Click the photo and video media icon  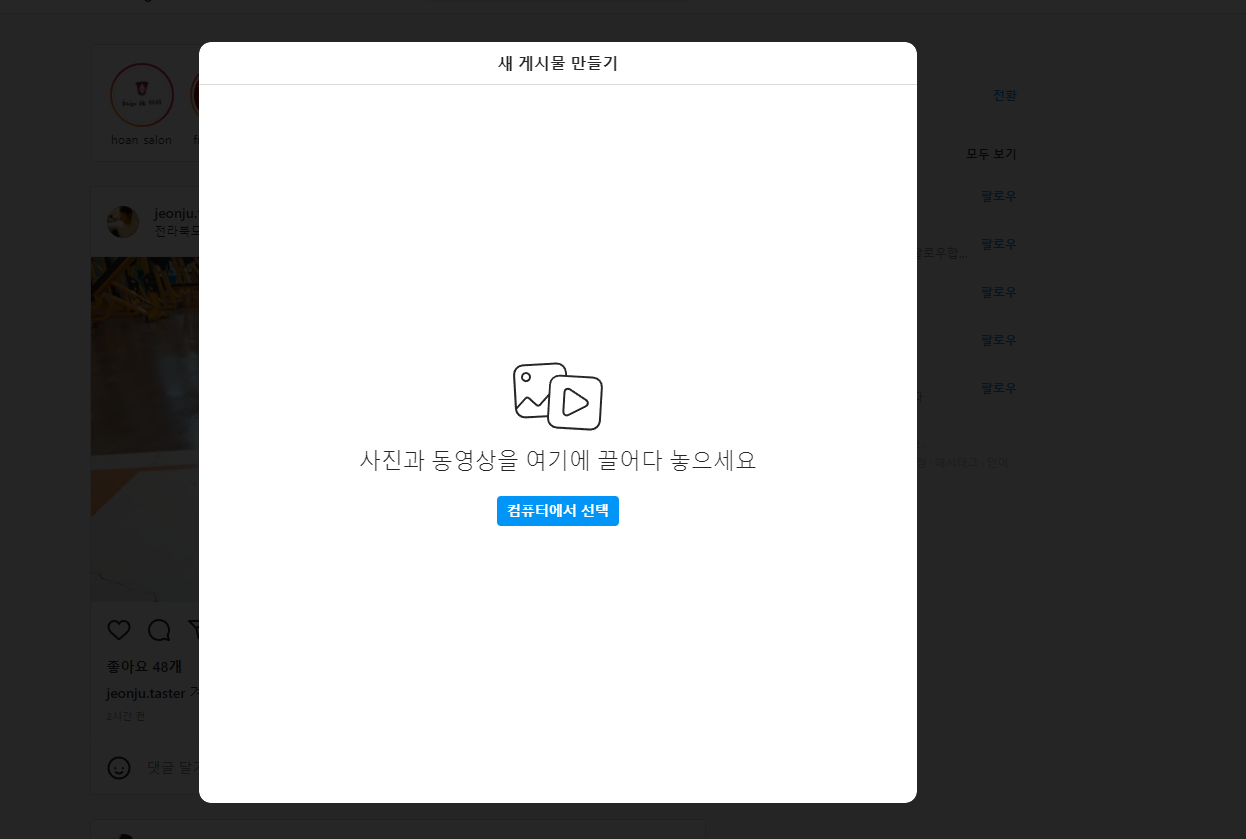(558, 396)
